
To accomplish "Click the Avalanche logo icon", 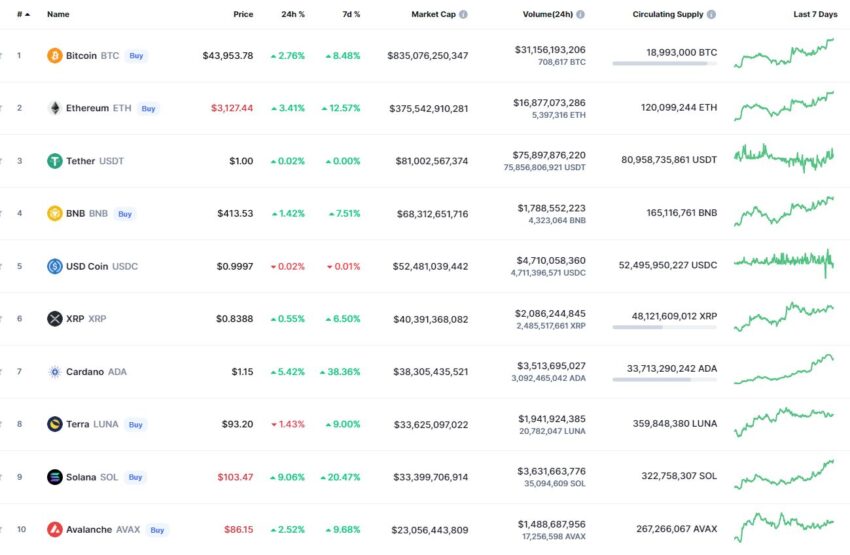I will pos(55,529).
